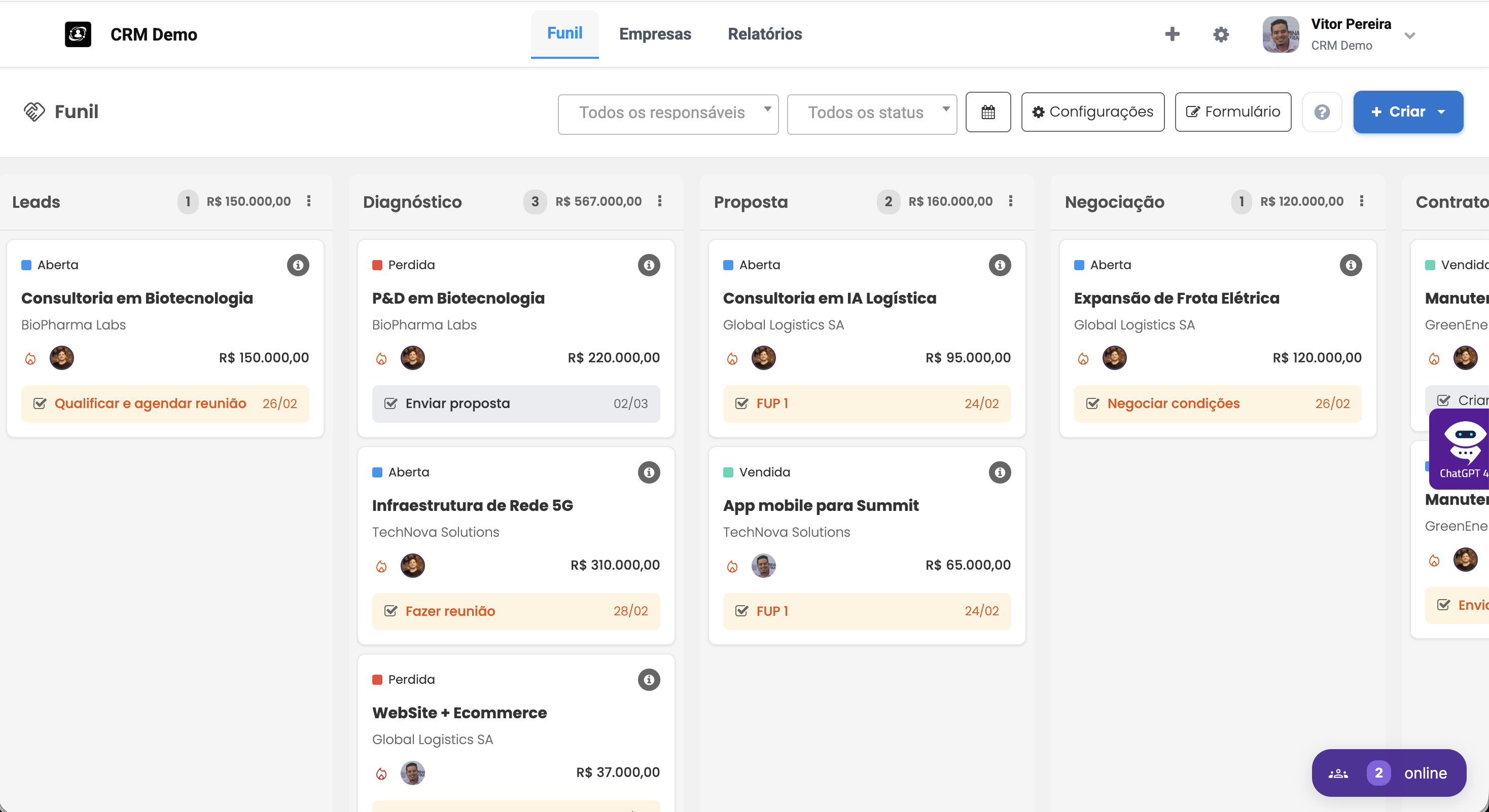Switch to the Empresas tab
Image resolution: width=1489 pixels, height=812 pixels.
point(655,34)
